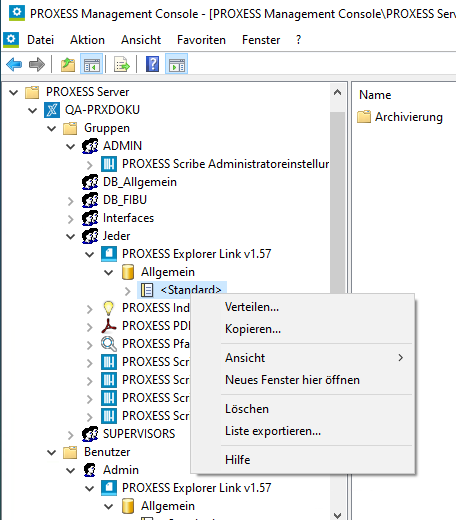Expand the <Standard> profile node

[x=128, y=291]
